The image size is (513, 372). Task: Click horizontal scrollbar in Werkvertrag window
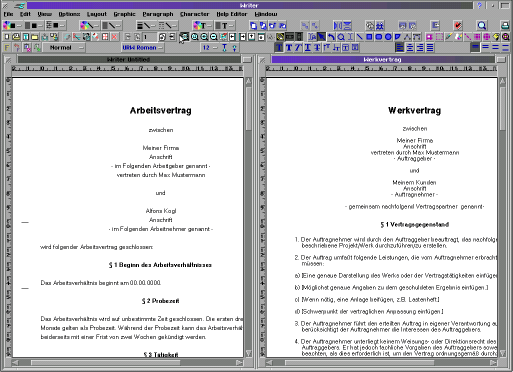click(x=360, y=362)
